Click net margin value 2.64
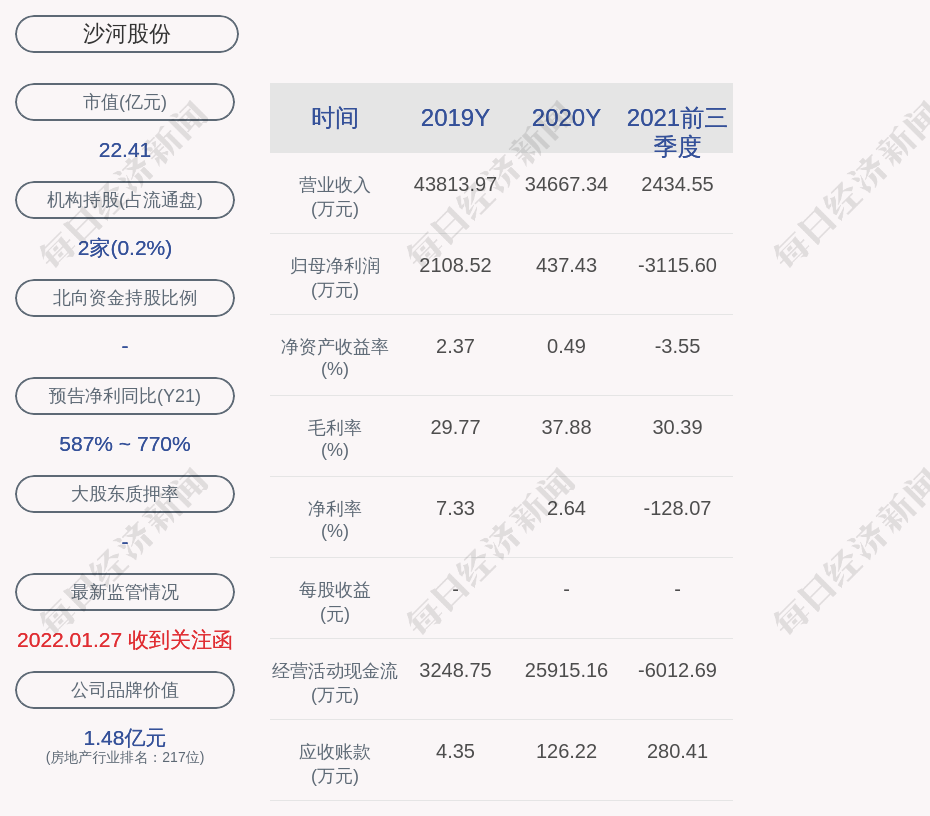Viewport: 930px width, 816px height. click(x=566, y=508)
